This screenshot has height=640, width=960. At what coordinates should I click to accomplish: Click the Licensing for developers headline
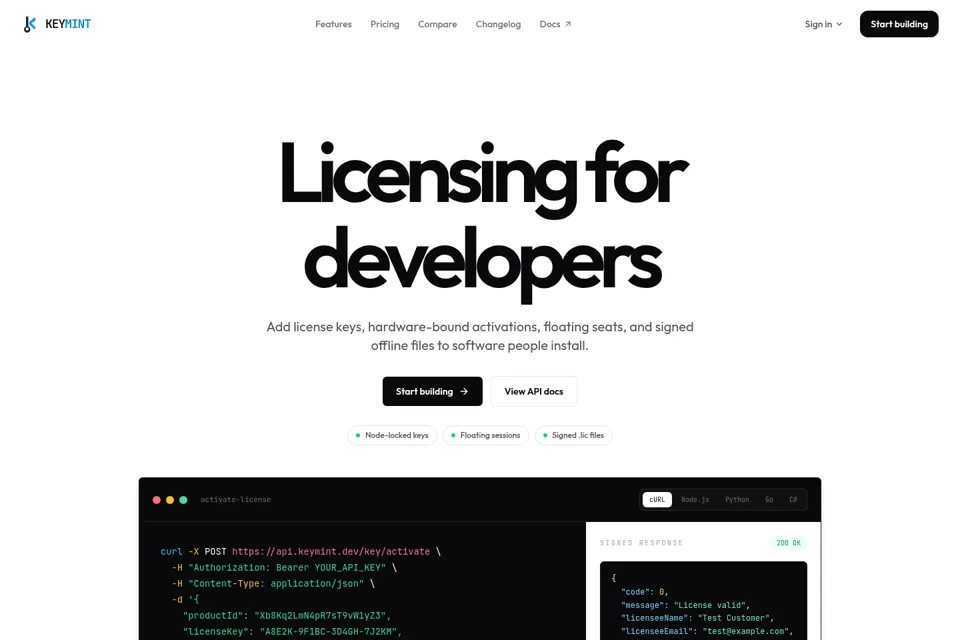tap(484, 220)
